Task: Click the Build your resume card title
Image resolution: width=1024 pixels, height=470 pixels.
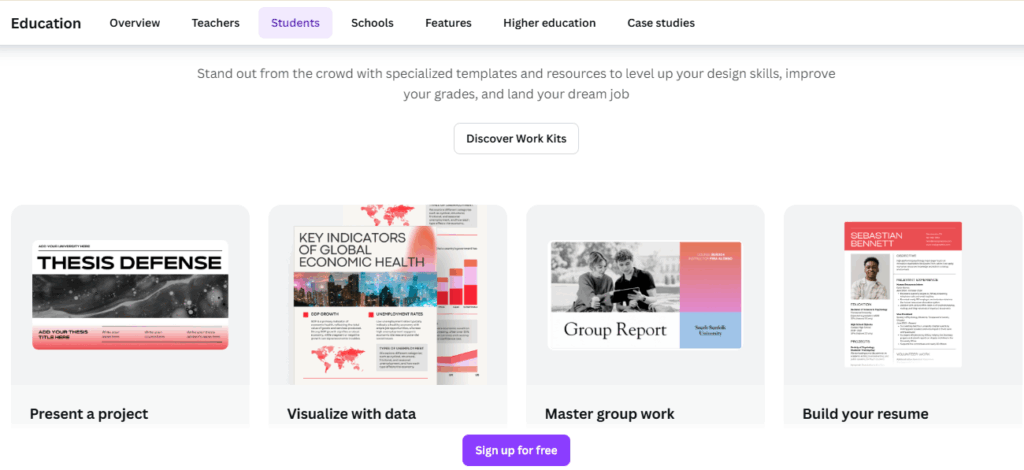Action: coord(865,414)
